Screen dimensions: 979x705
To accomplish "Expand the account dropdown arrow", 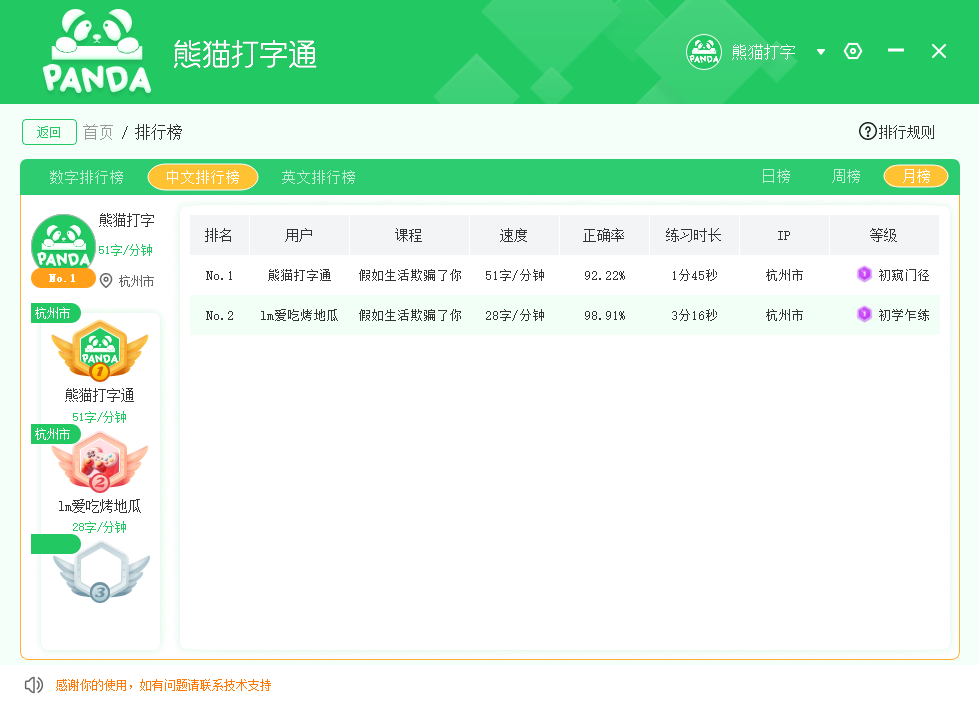I will (821, 52).
